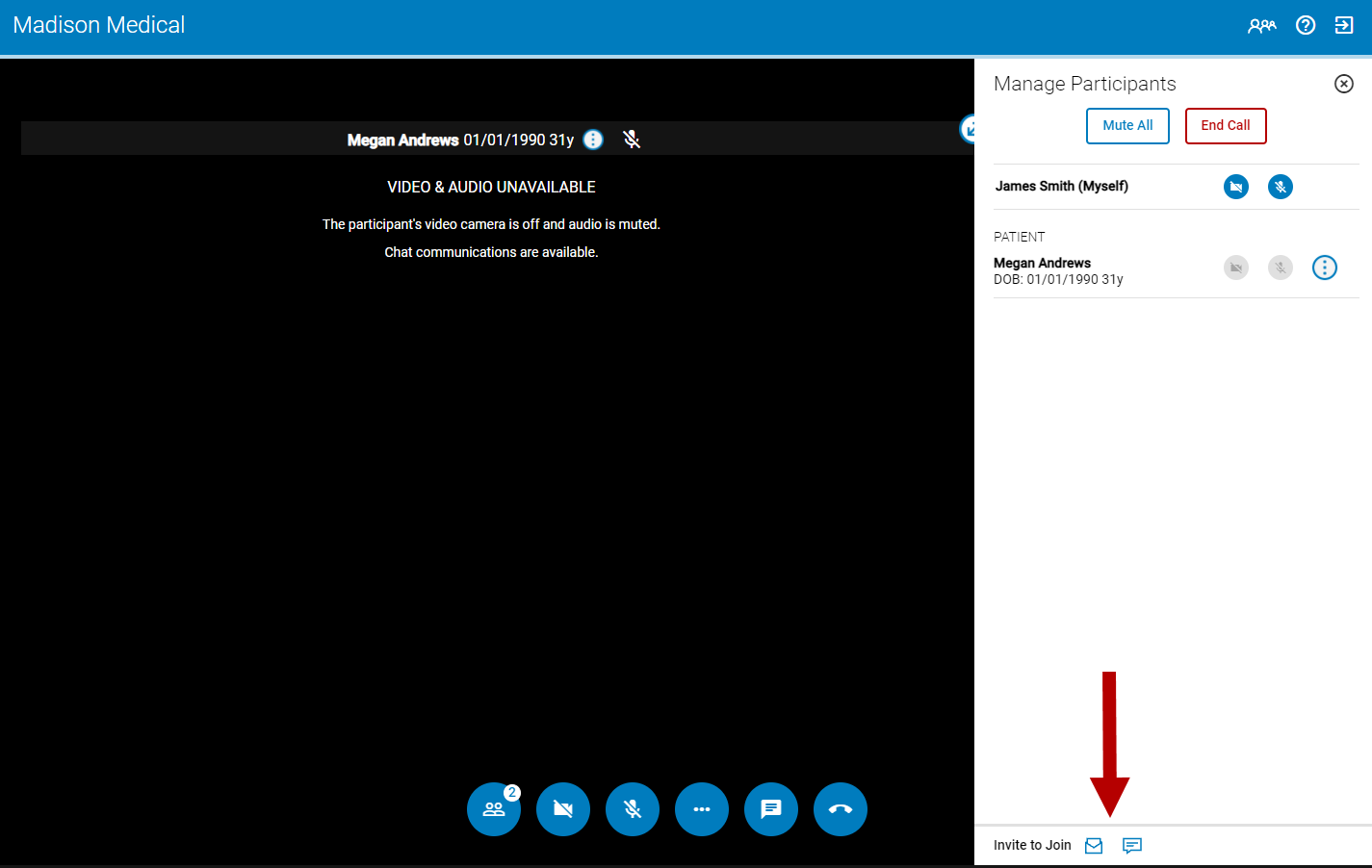The image size is (1372, 868).
Task: Open the options menu beside Megan Andrews' video title
Action: point(594,140)
